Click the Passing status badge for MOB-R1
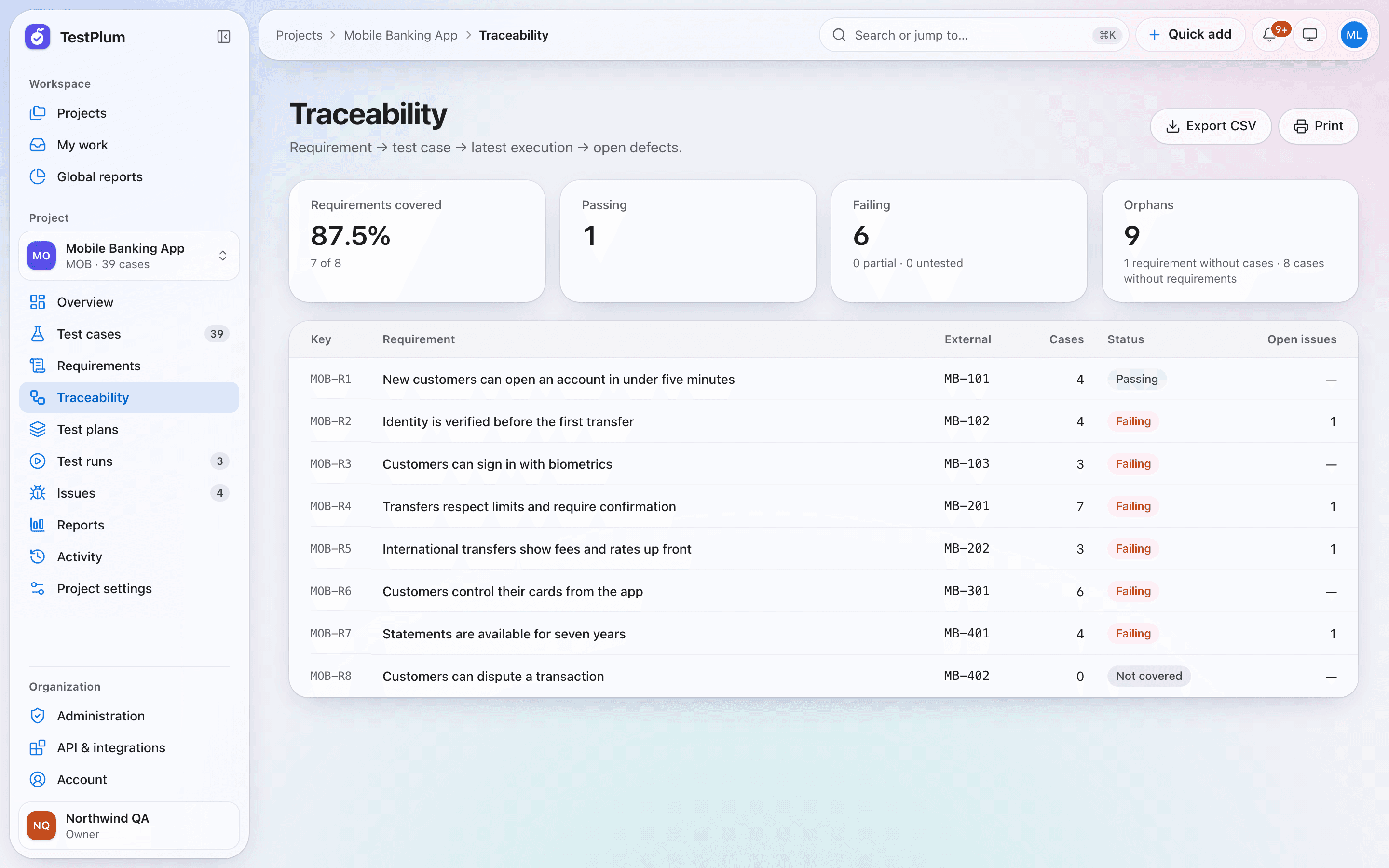1389x868 pixels. tap(1136, 379)
